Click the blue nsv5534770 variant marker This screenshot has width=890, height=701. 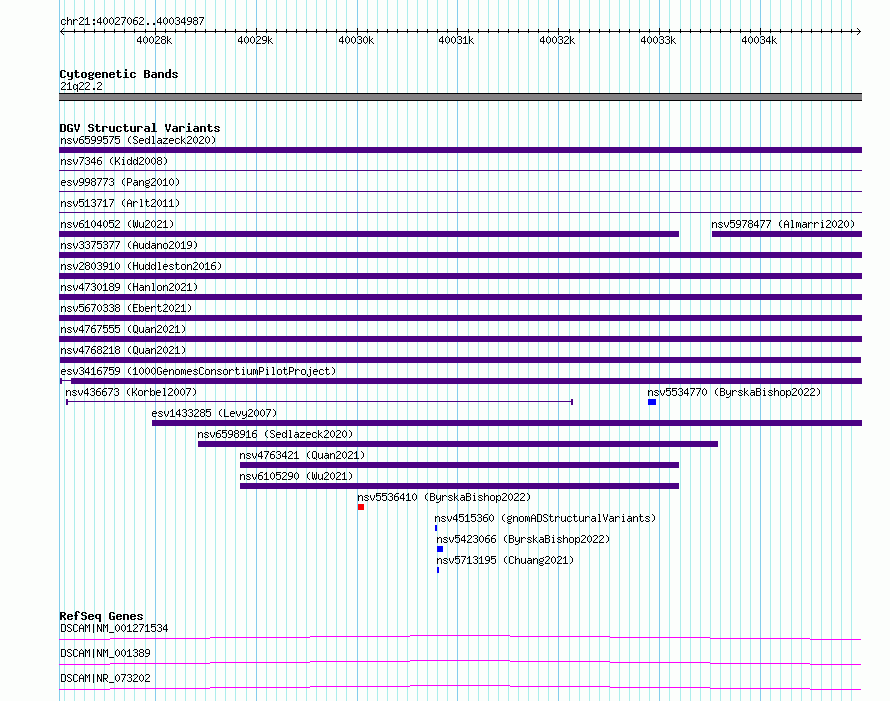pyautogui.click(x=652, y=402)
